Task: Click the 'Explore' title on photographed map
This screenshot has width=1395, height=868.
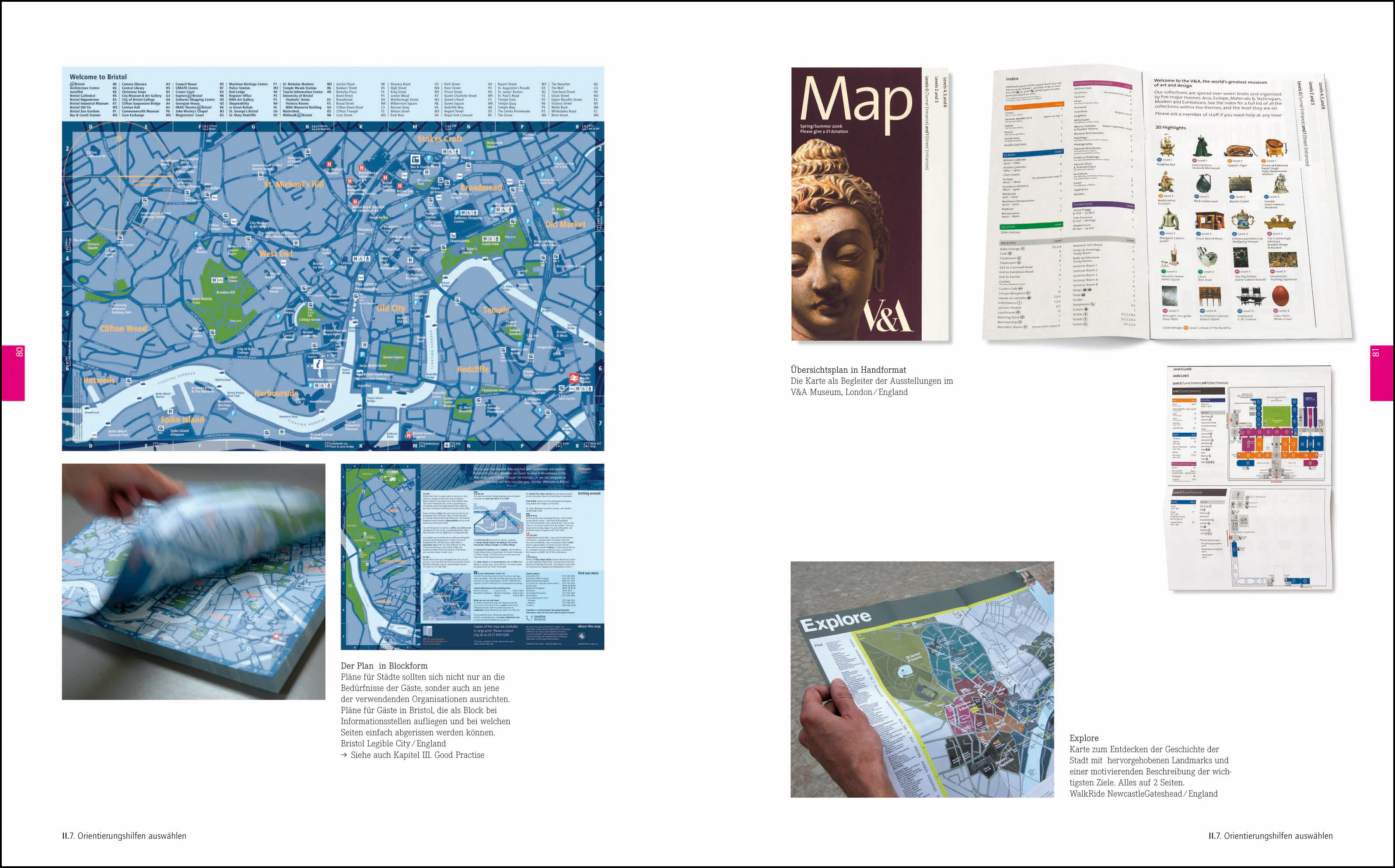Action: (836, 621)
